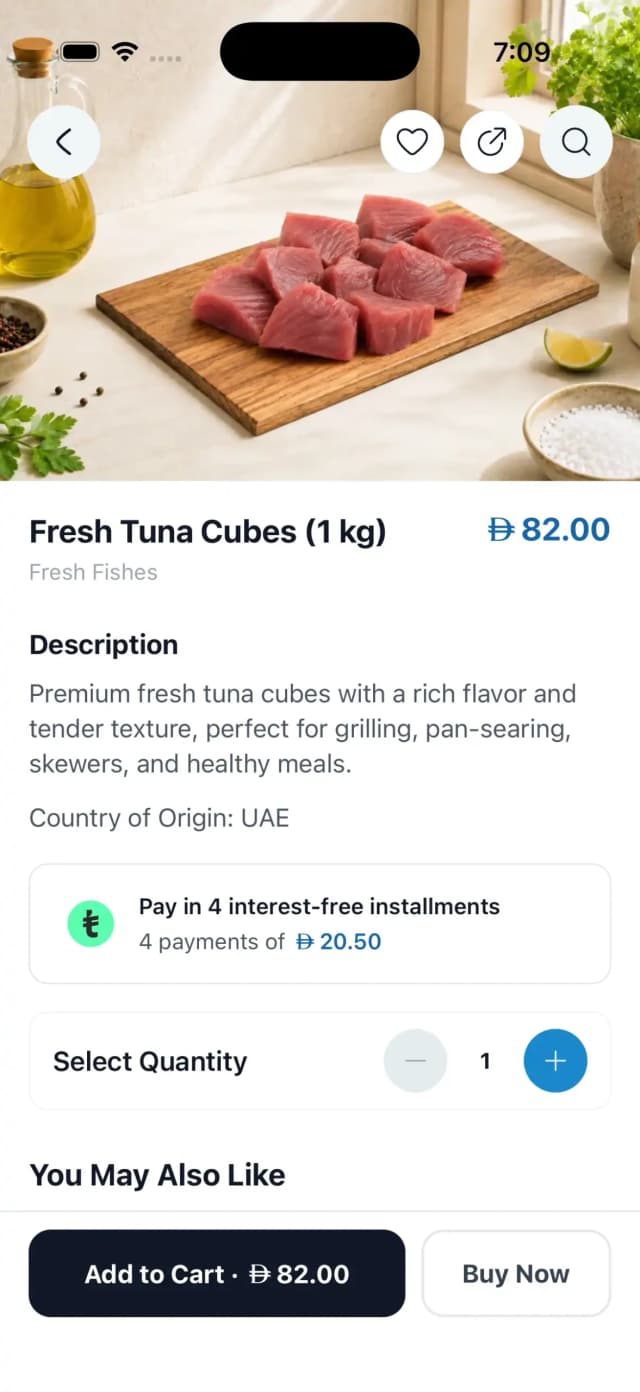
Task: Tap the Buy Now button
Action: [516, 1273]
